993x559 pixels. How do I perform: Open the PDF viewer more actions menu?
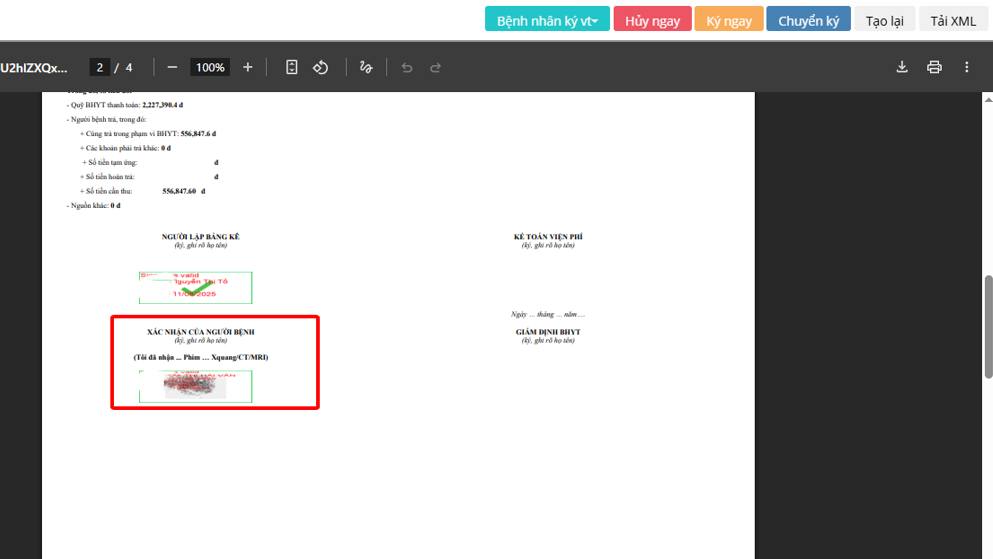966,67
